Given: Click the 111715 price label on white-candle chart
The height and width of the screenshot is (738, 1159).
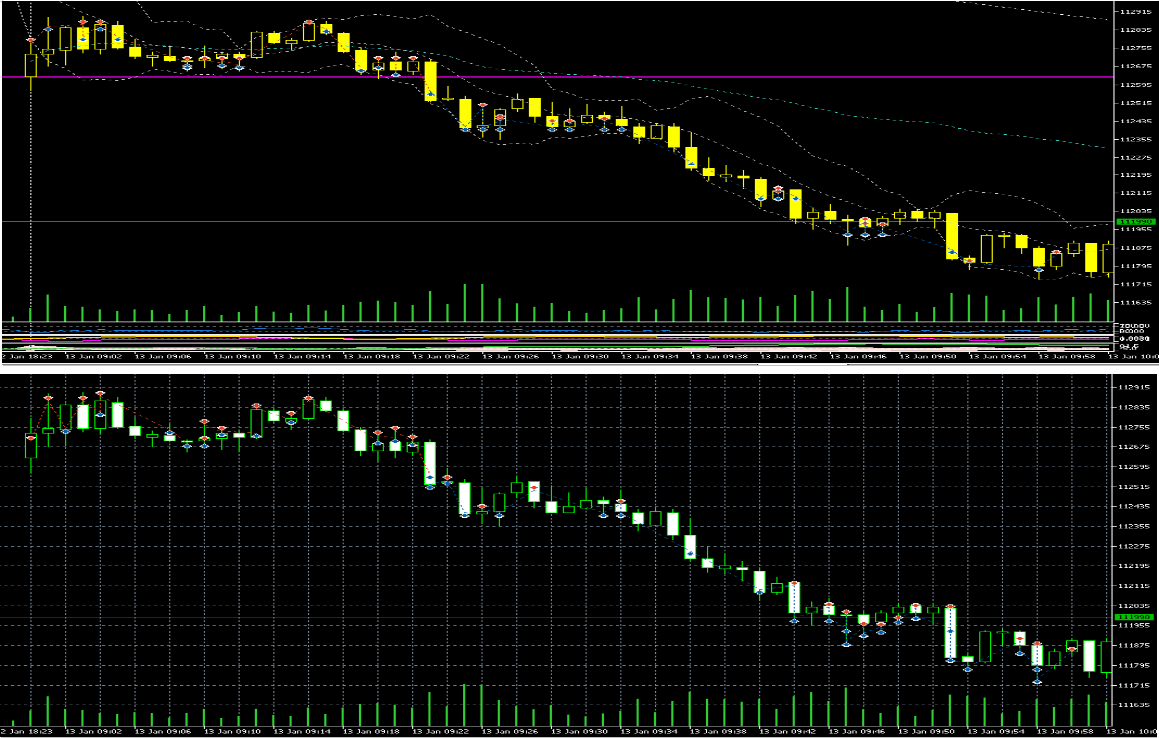Looking at the screenshot, I should [1132, 685].
